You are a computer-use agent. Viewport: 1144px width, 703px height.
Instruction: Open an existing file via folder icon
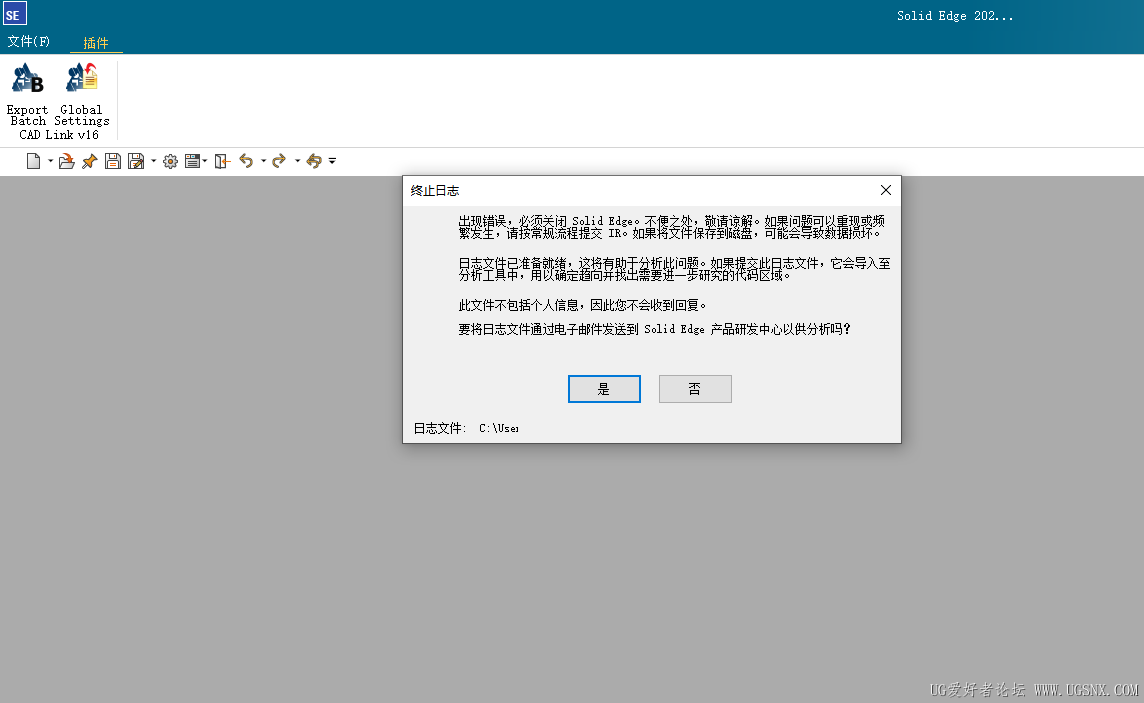[66, 161]
